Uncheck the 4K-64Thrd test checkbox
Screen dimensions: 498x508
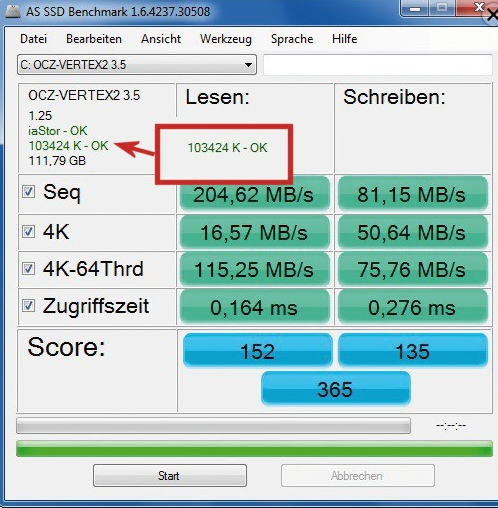pos(28,268)
